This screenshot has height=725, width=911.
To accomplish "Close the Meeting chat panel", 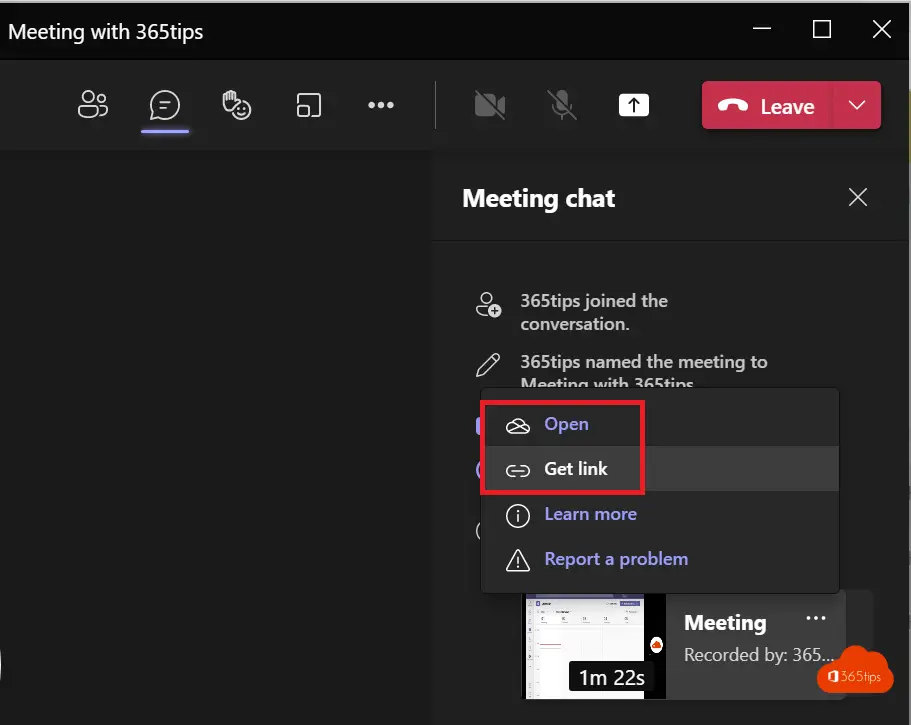I will [858, 198].
